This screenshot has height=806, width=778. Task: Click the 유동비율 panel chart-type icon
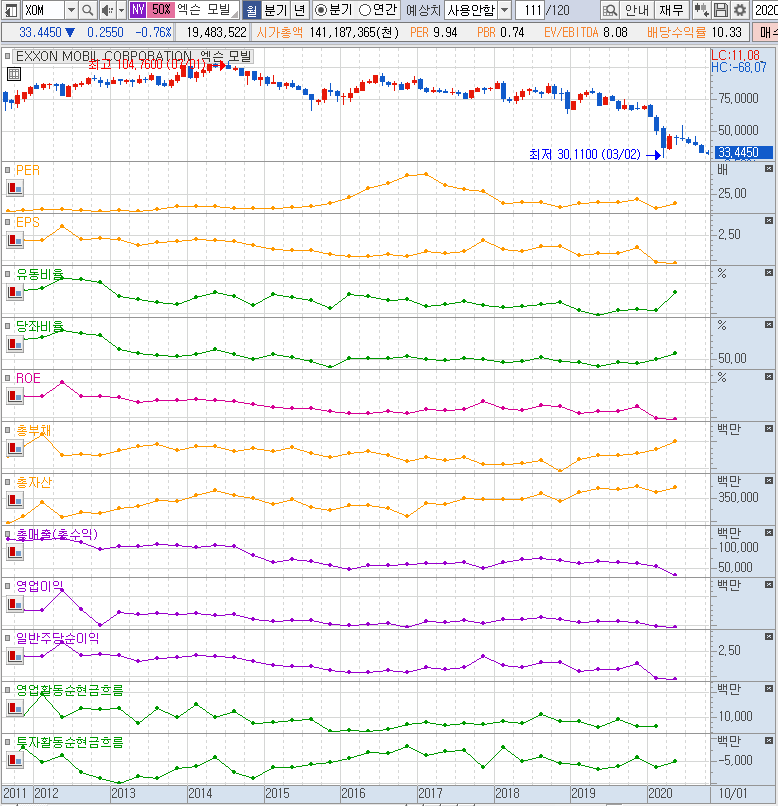(x=15, y=292)
